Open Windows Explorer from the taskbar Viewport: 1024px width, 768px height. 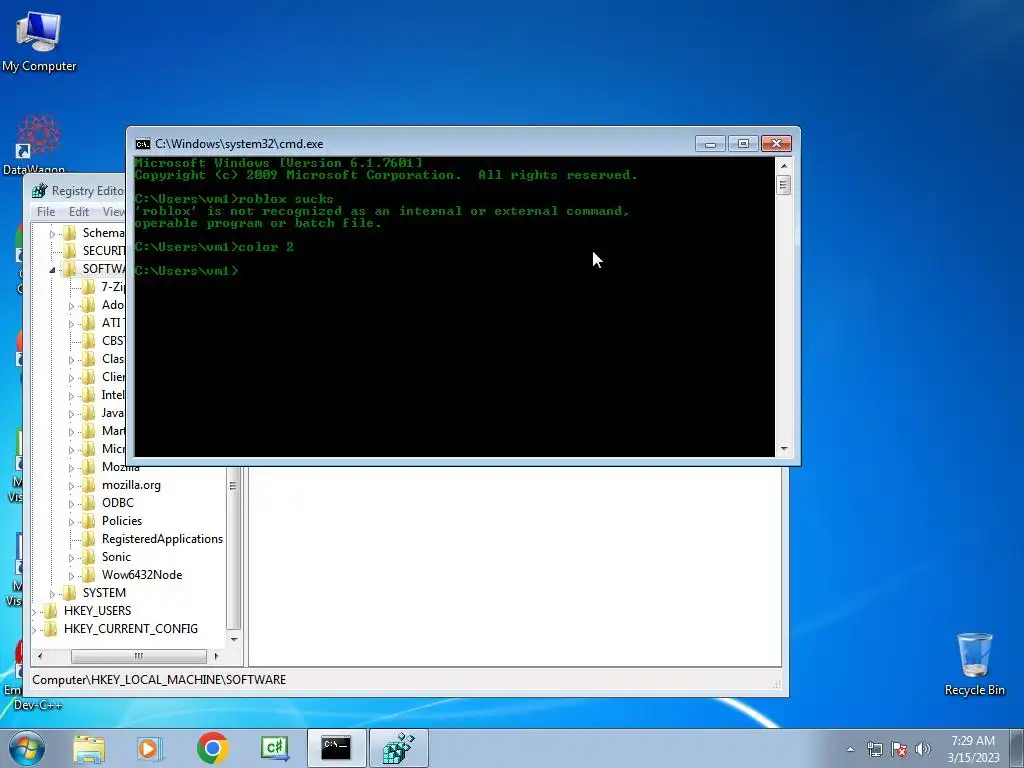click(89, 748)
